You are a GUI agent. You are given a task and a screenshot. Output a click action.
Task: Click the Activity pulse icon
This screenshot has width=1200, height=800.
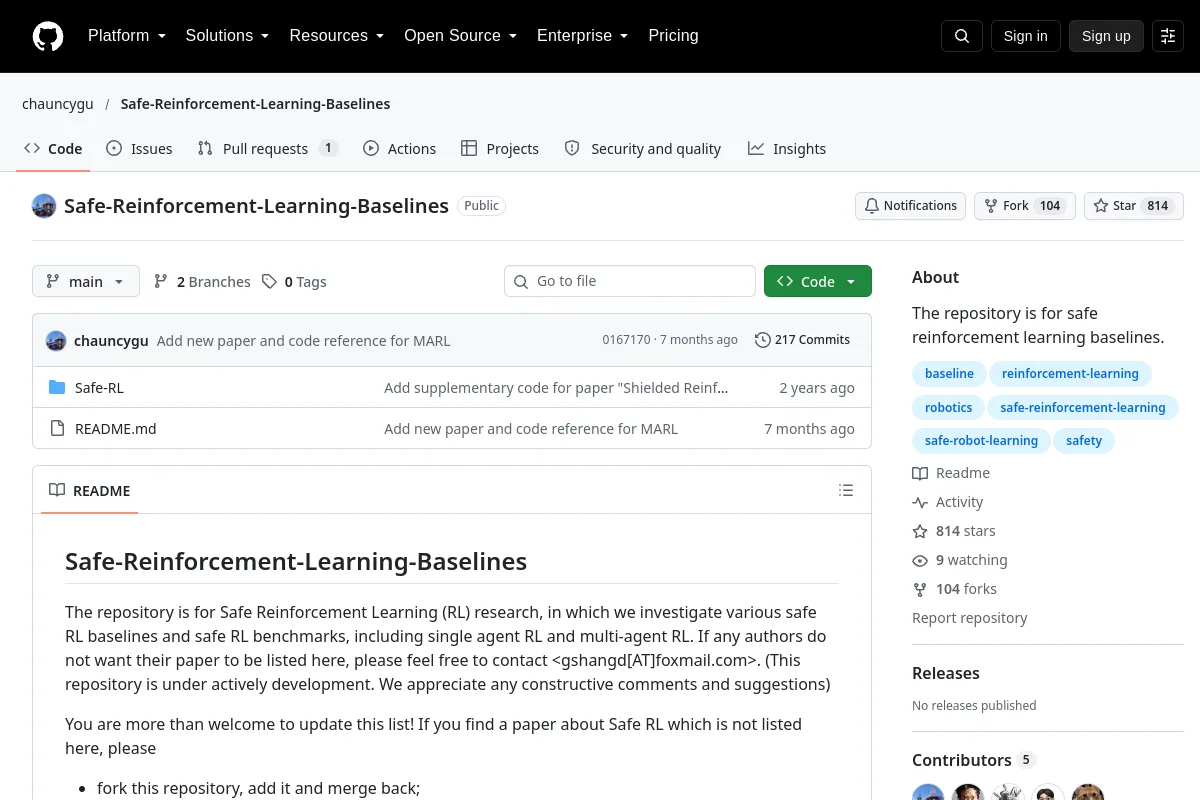(920, 502)
